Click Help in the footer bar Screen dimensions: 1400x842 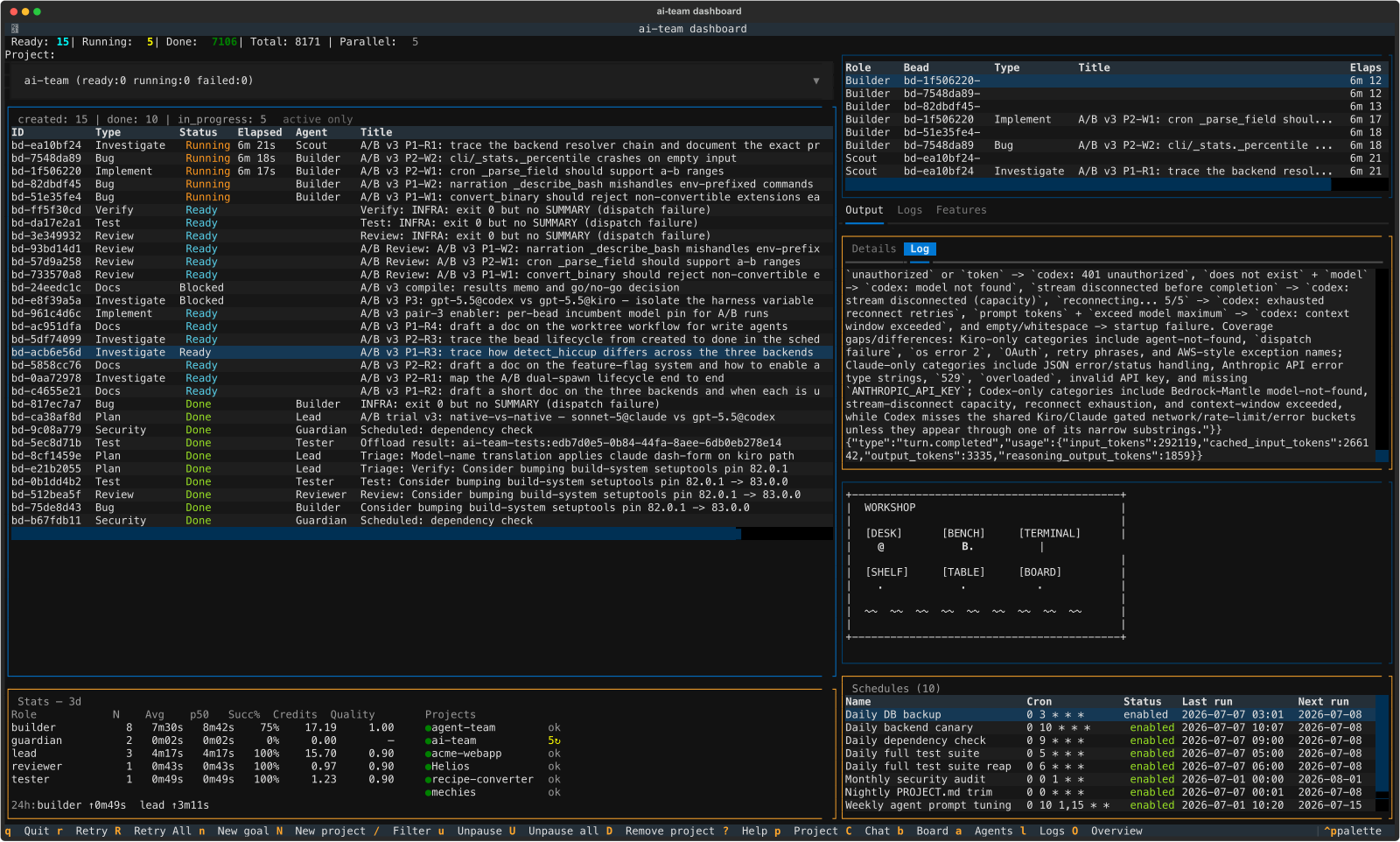(754, 831)
